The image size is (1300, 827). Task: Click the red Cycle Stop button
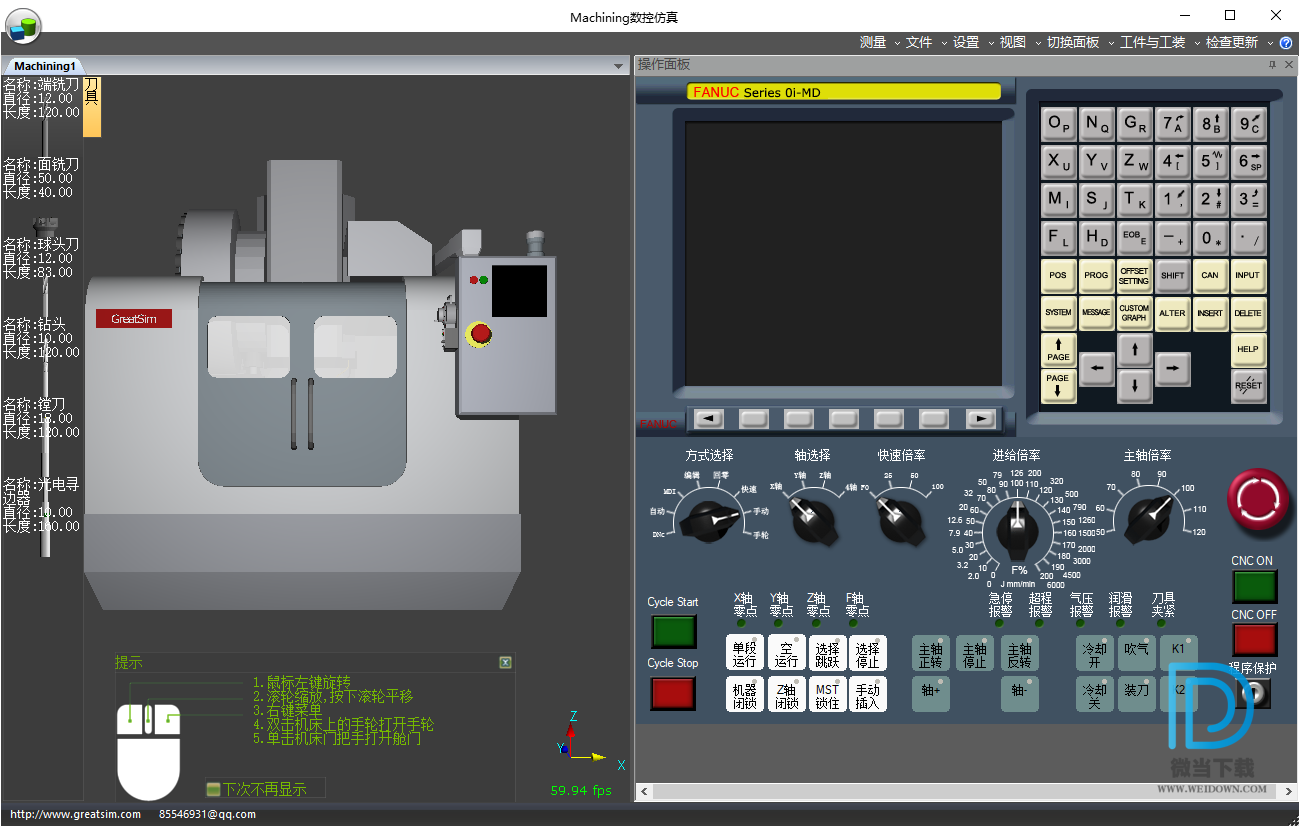673,693
